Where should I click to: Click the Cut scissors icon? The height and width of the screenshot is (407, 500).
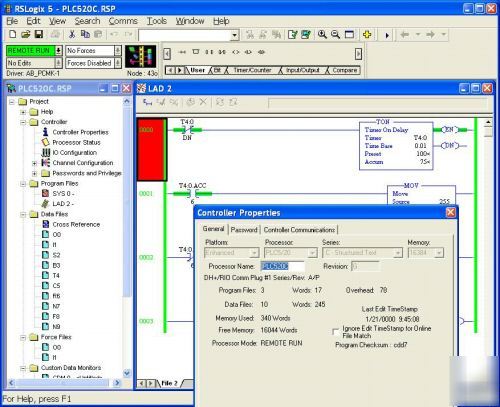tap(72, 34)
